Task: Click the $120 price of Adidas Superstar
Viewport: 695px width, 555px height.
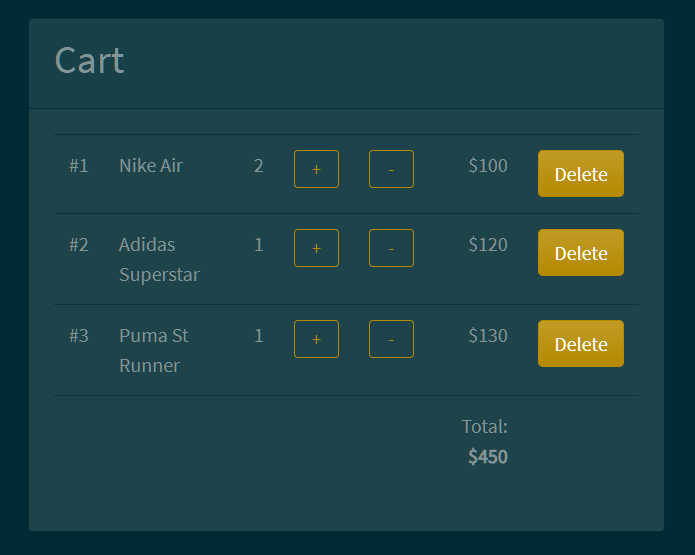Action: pos(488,245)
